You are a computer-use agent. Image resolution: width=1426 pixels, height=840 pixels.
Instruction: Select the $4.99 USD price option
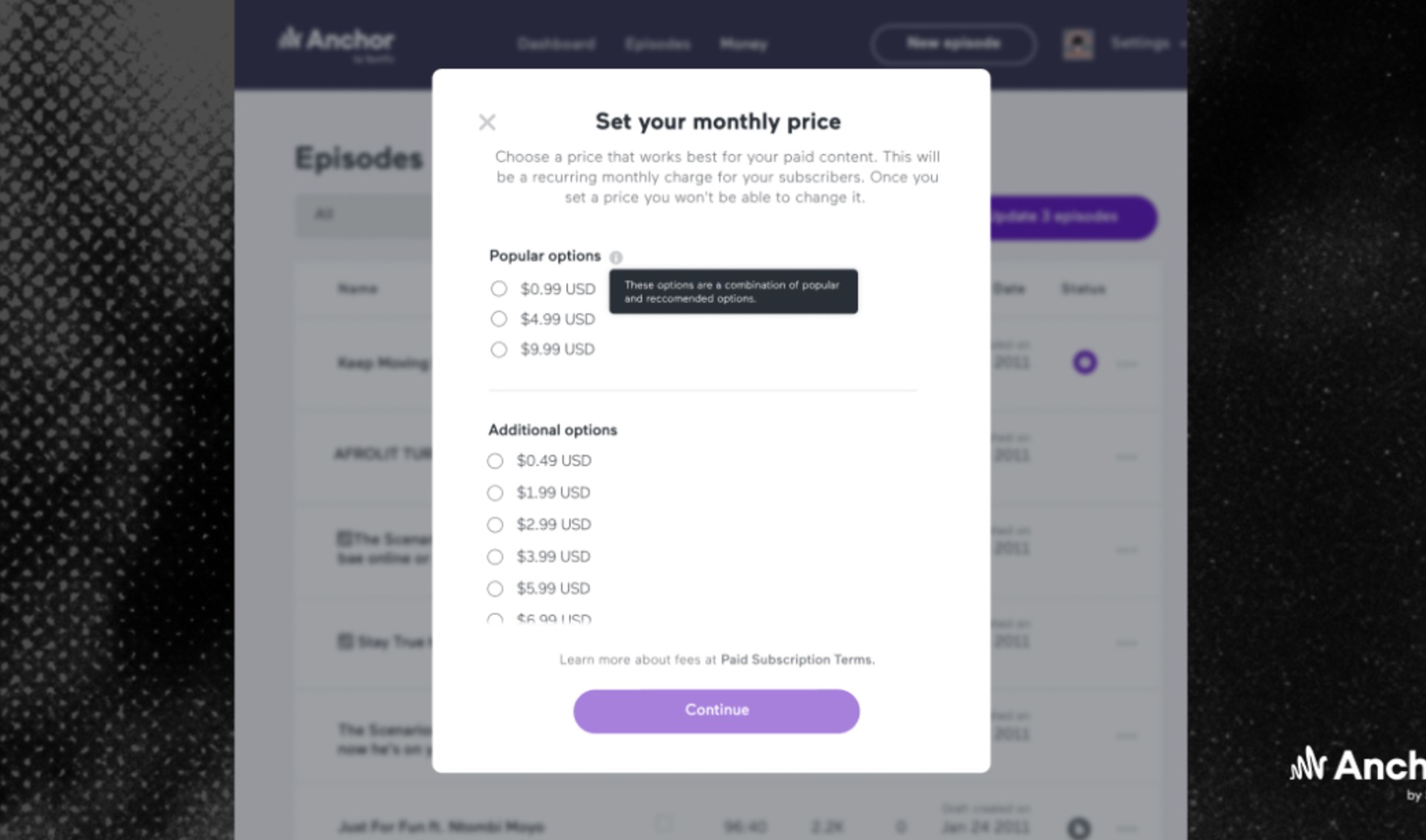[499, 319]
